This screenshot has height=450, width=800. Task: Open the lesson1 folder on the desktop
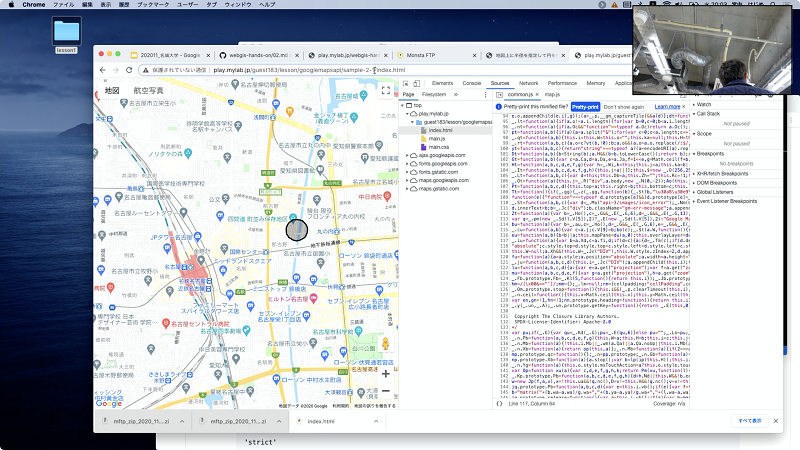click(66, 35)
